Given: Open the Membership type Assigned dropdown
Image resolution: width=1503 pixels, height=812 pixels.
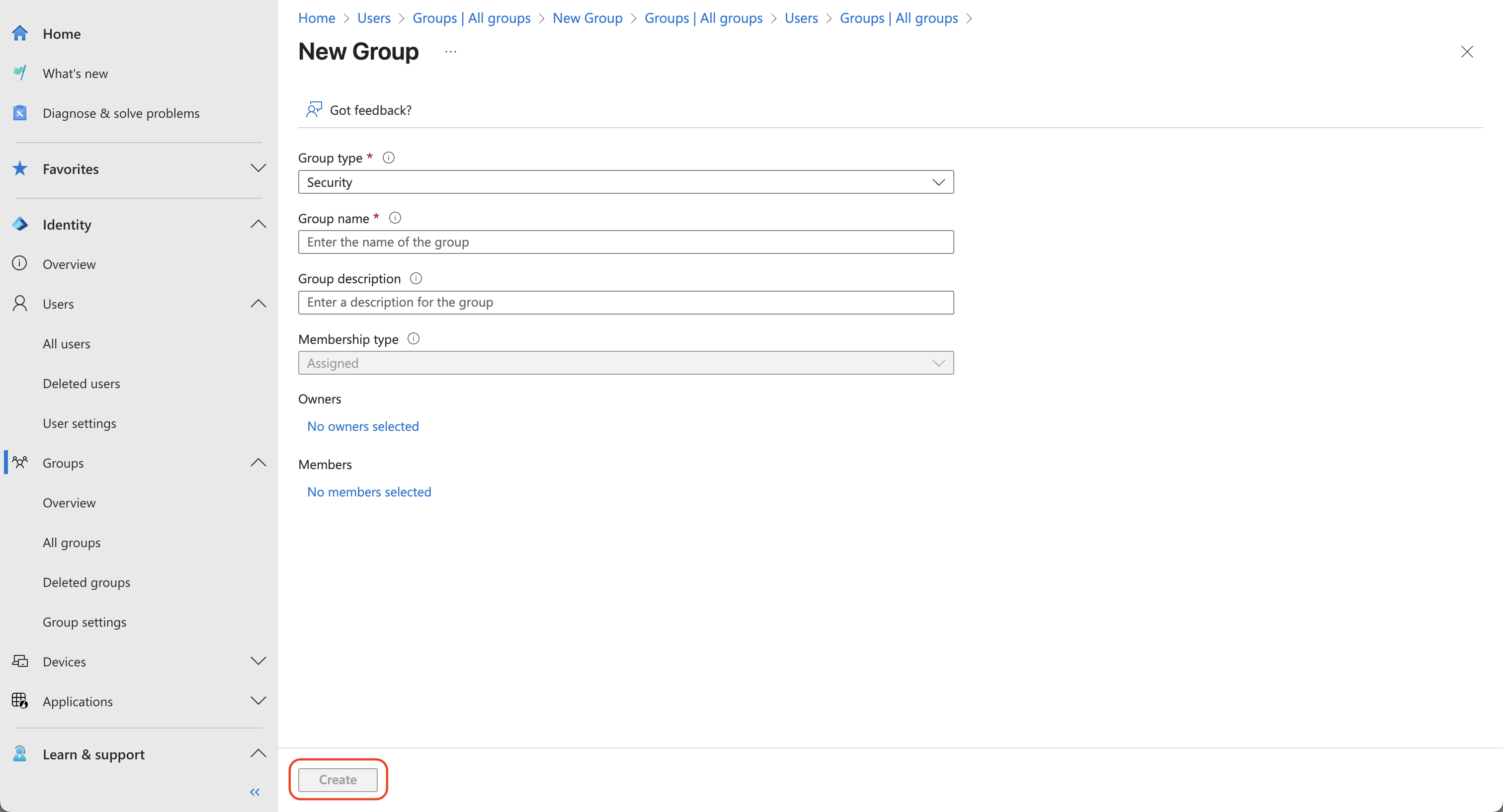Looking at the screenshot, I should pyautogui.click(x=626, y=363).
